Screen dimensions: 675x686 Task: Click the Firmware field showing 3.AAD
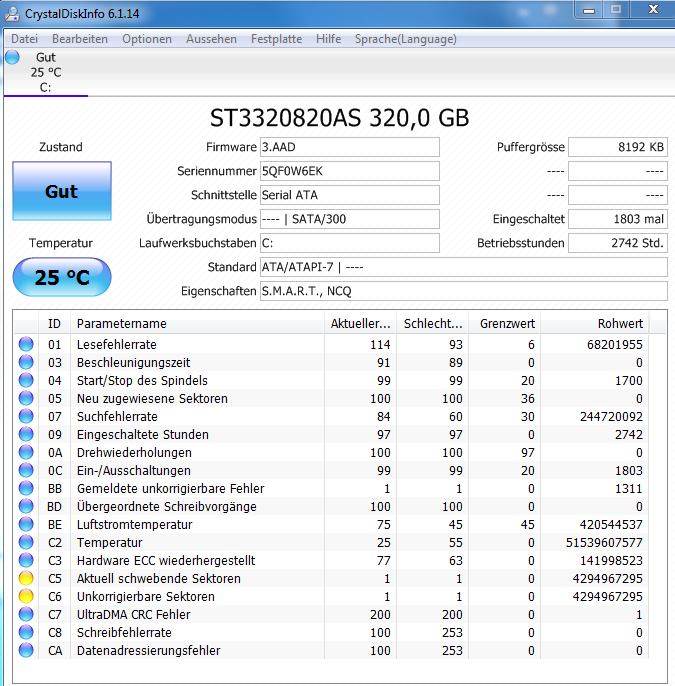(x=350, y=147)
